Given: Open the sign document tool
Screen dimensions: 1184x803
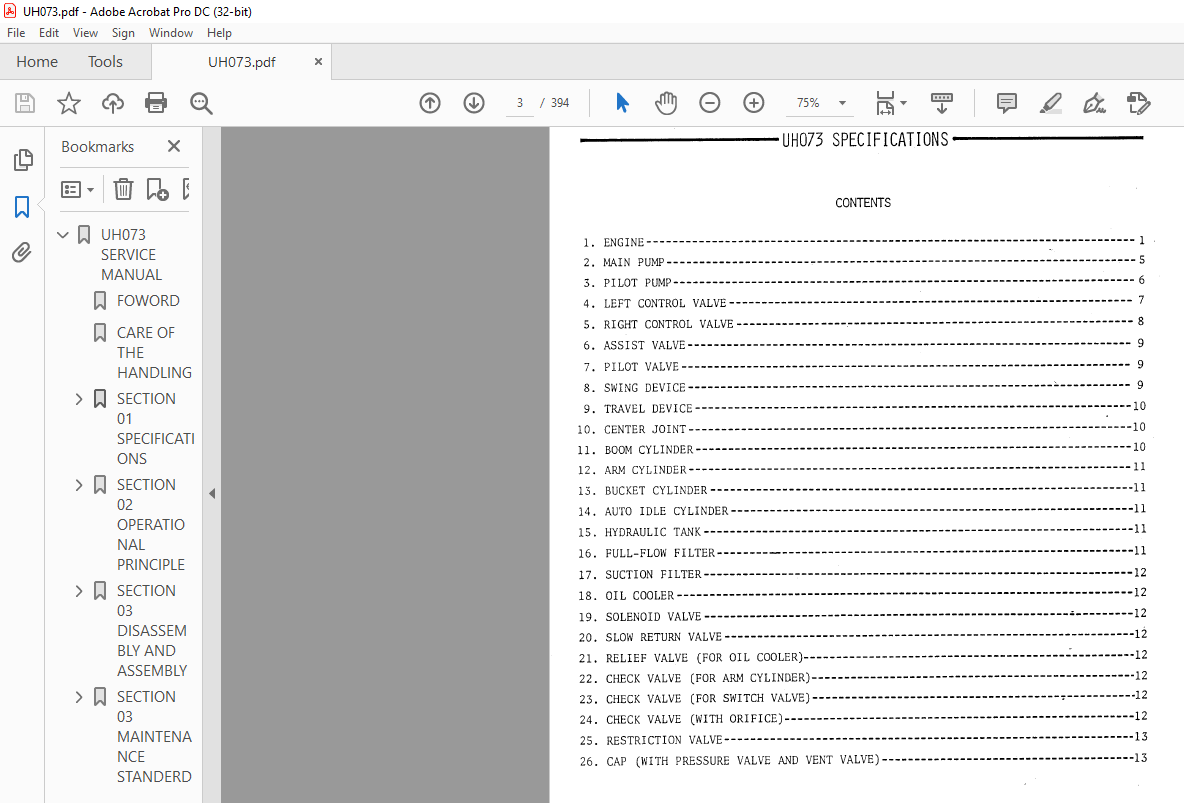Looking at the screenshot, I should [x=1094, y=103].
